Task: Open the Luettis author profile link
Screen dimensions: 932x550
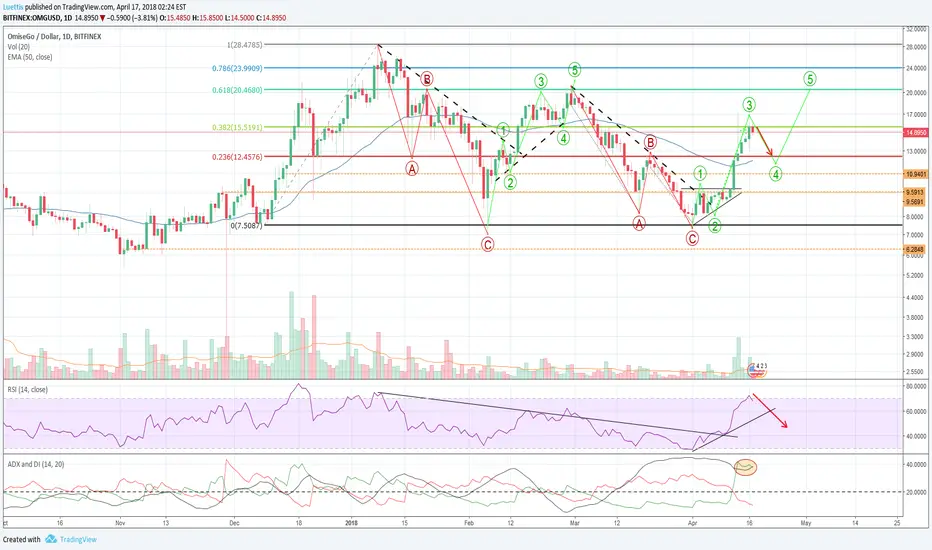Action: (11, 7)
